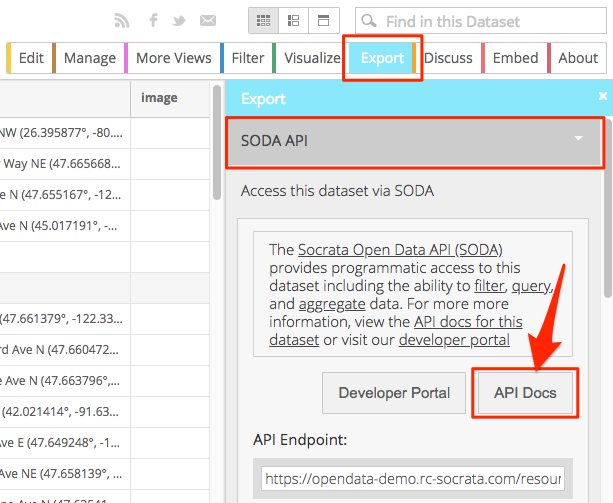Click the Developer Portal button

pos(394,393)
